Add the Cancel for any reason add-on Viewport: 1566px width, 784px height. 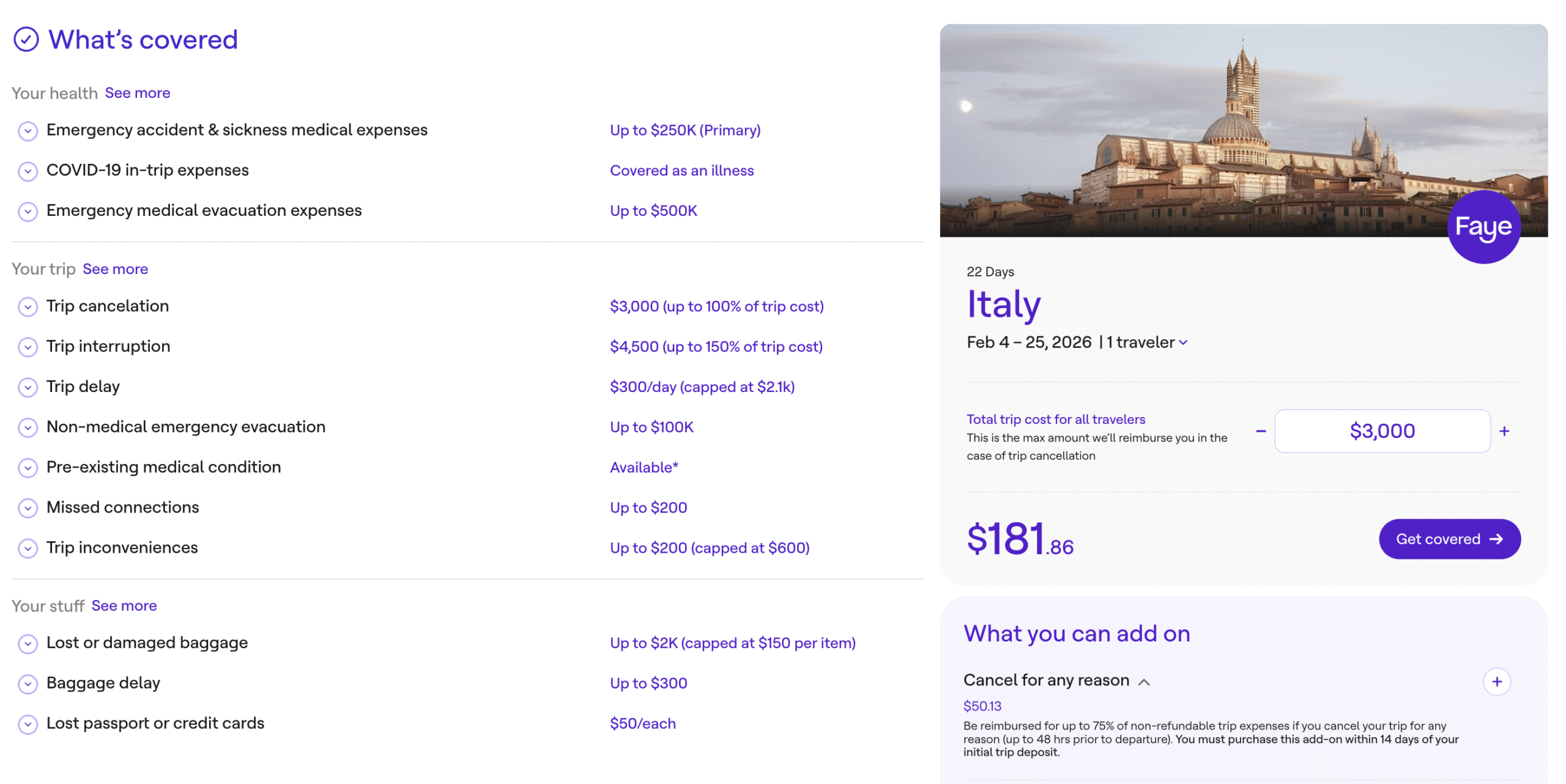coord(1496,681)
